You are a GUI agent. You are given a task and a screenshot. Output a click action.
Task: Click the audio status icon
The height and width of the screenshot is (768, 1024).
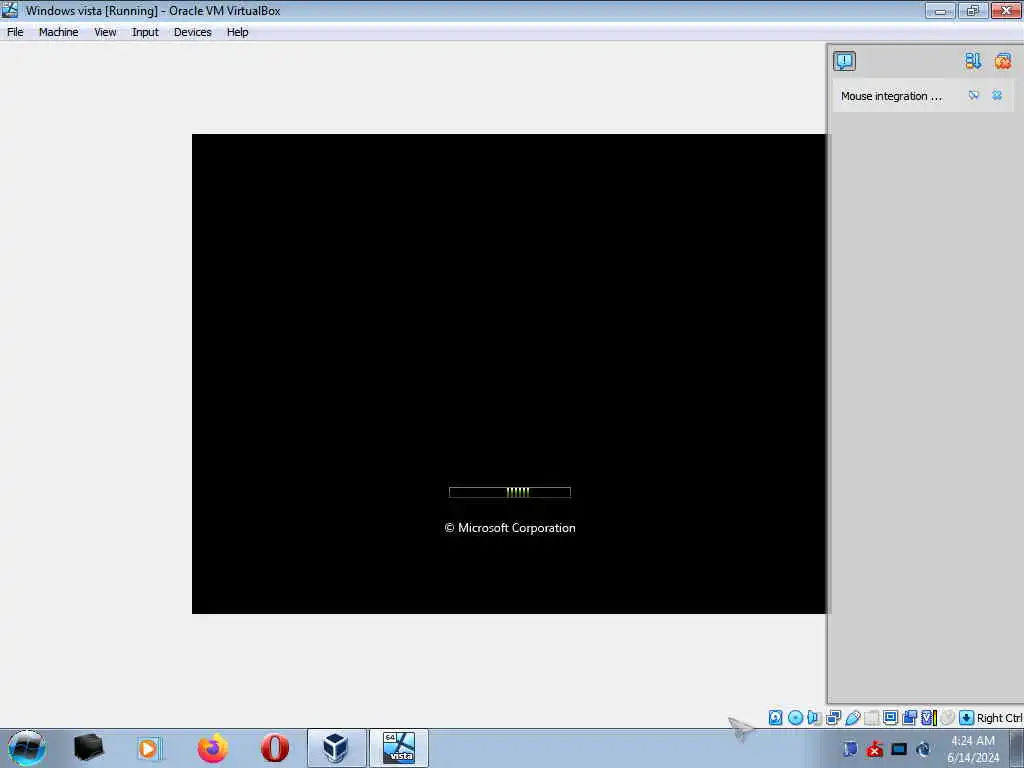(814, 718)
